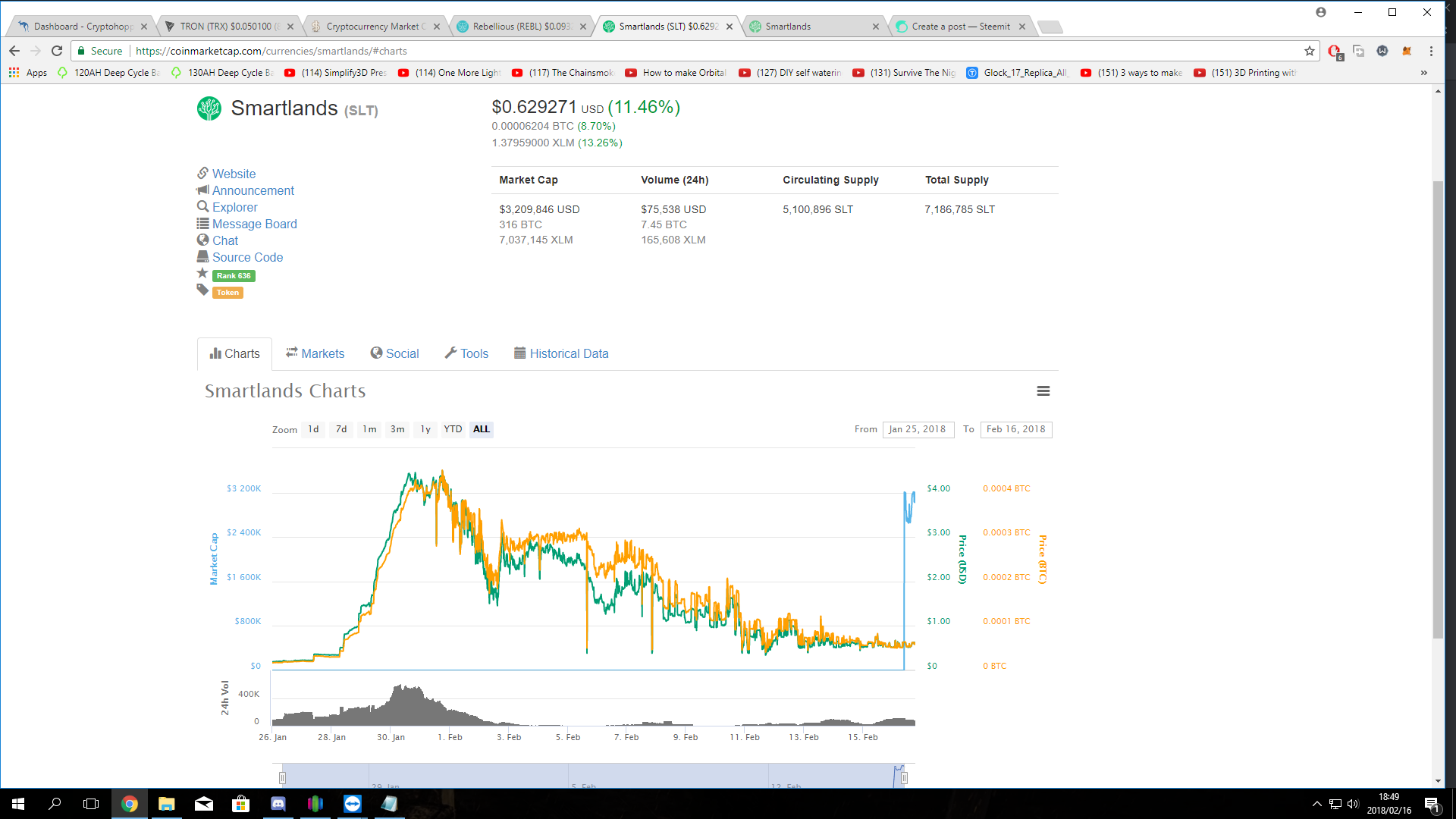1456x819 pixels.
Task: Switch to Cryptocurrency Market tab
Action: click(x=375, y=27)
